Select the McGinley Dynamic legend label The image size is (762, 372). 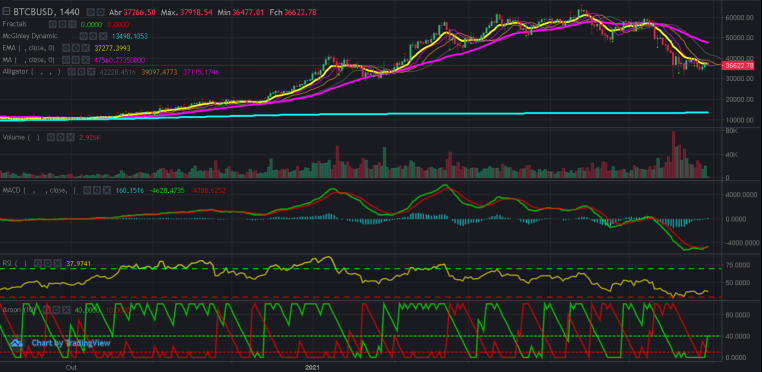click(30, 36)
